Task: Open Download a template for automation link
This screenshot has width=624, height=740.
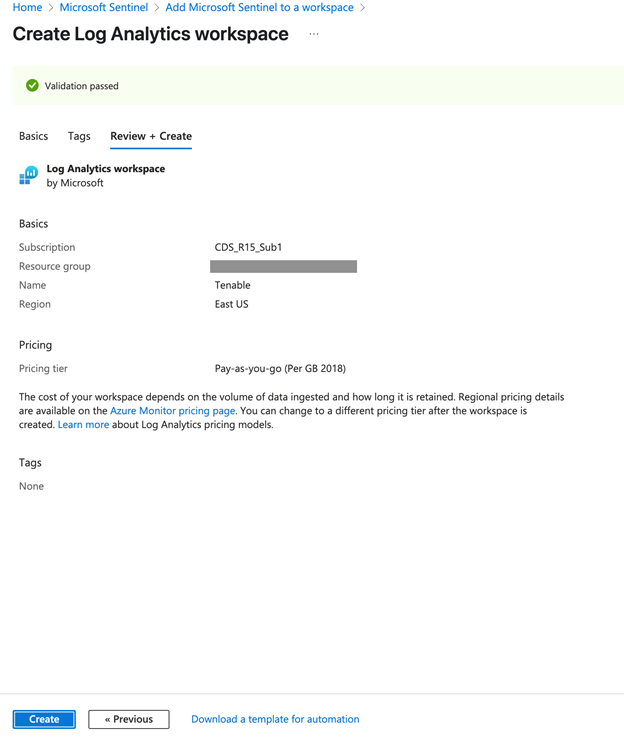Action: pos(275,719)
